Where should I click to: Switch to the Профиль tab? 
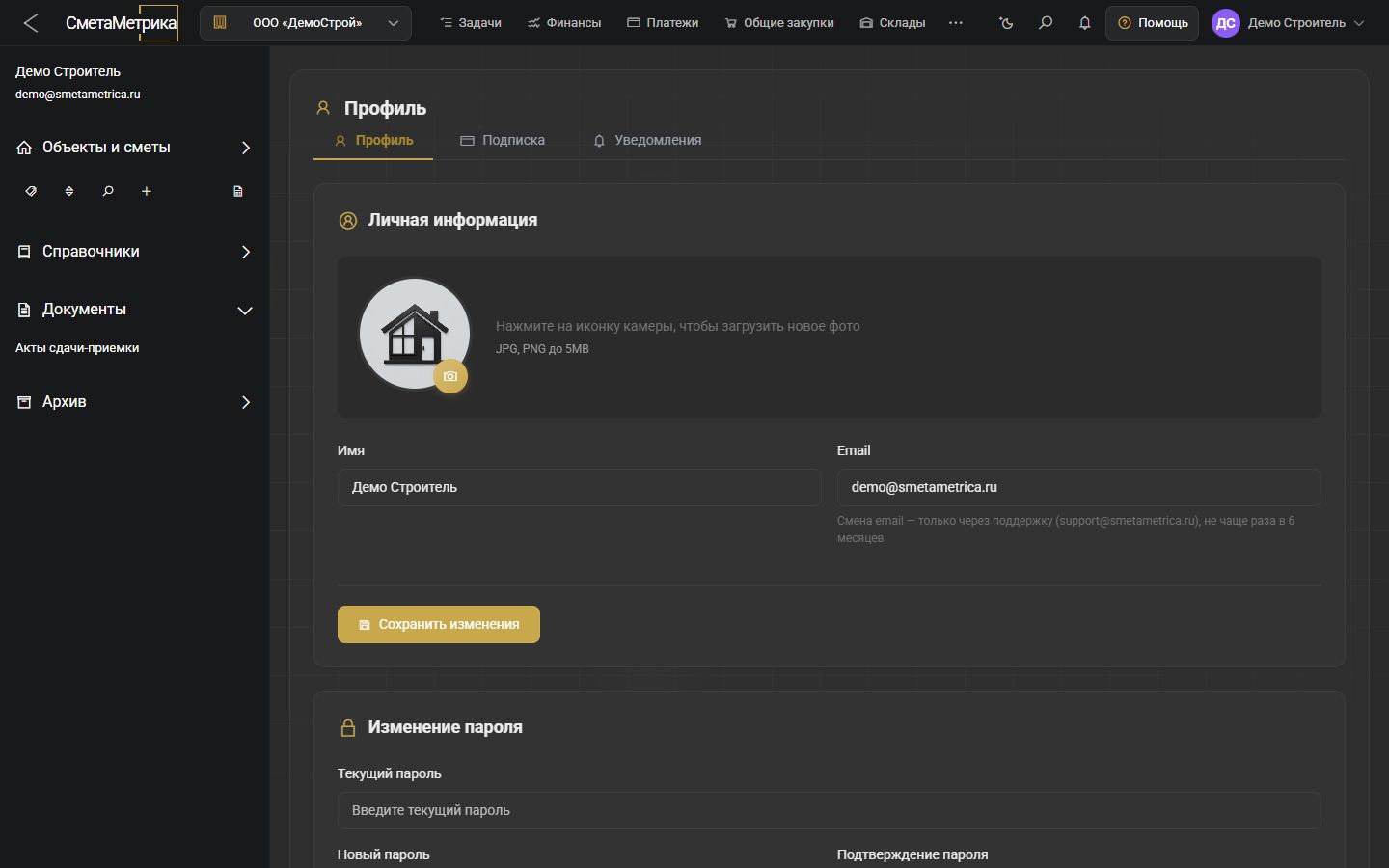373,141
